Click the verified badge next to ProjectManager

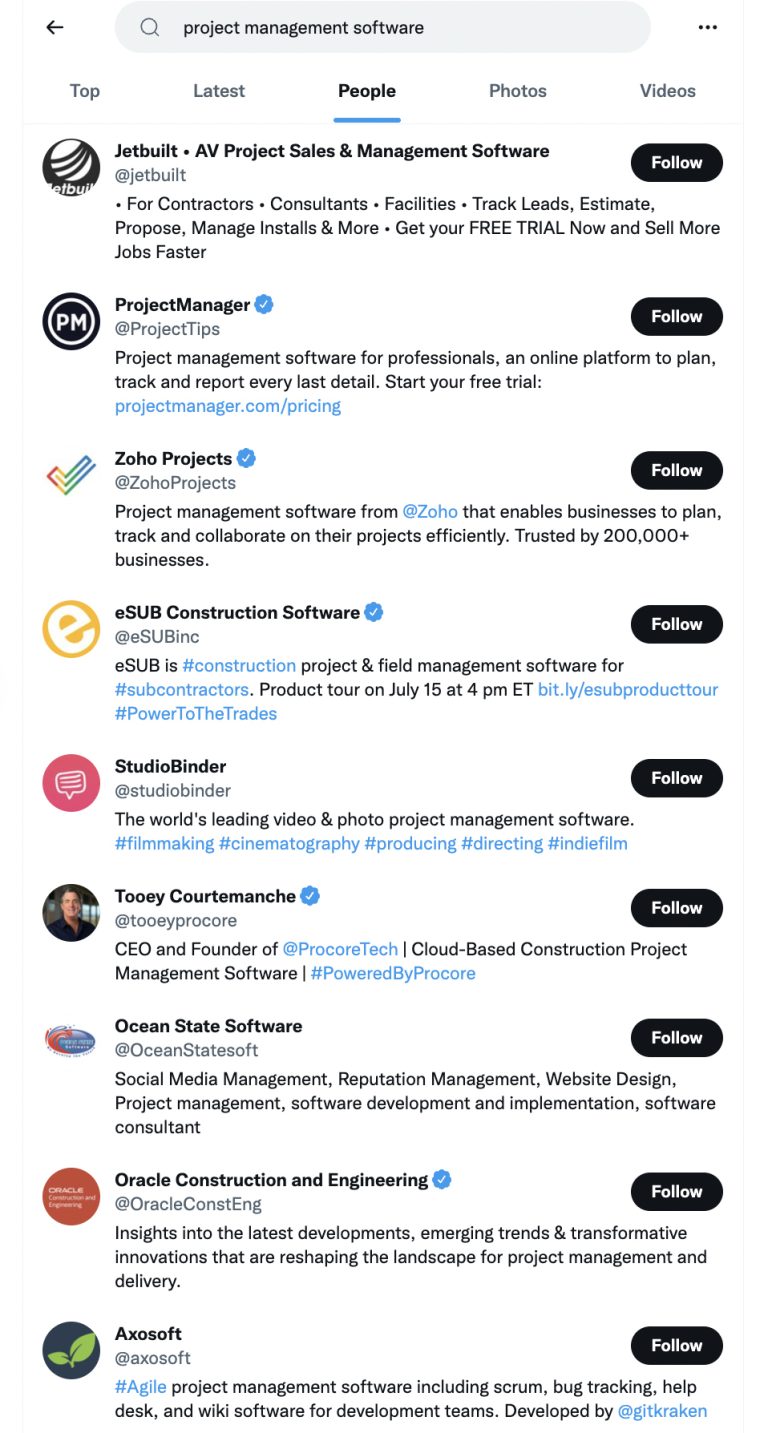[x=262, y=304]
